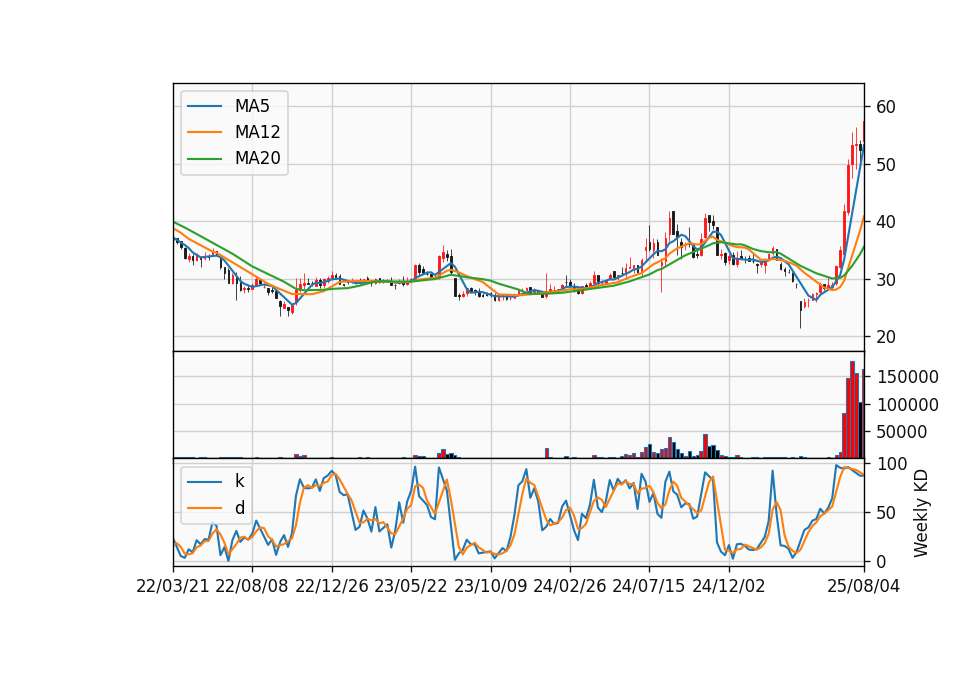Click the k legend label
This screenshot has width=960, height=690.
pos(239,481)
